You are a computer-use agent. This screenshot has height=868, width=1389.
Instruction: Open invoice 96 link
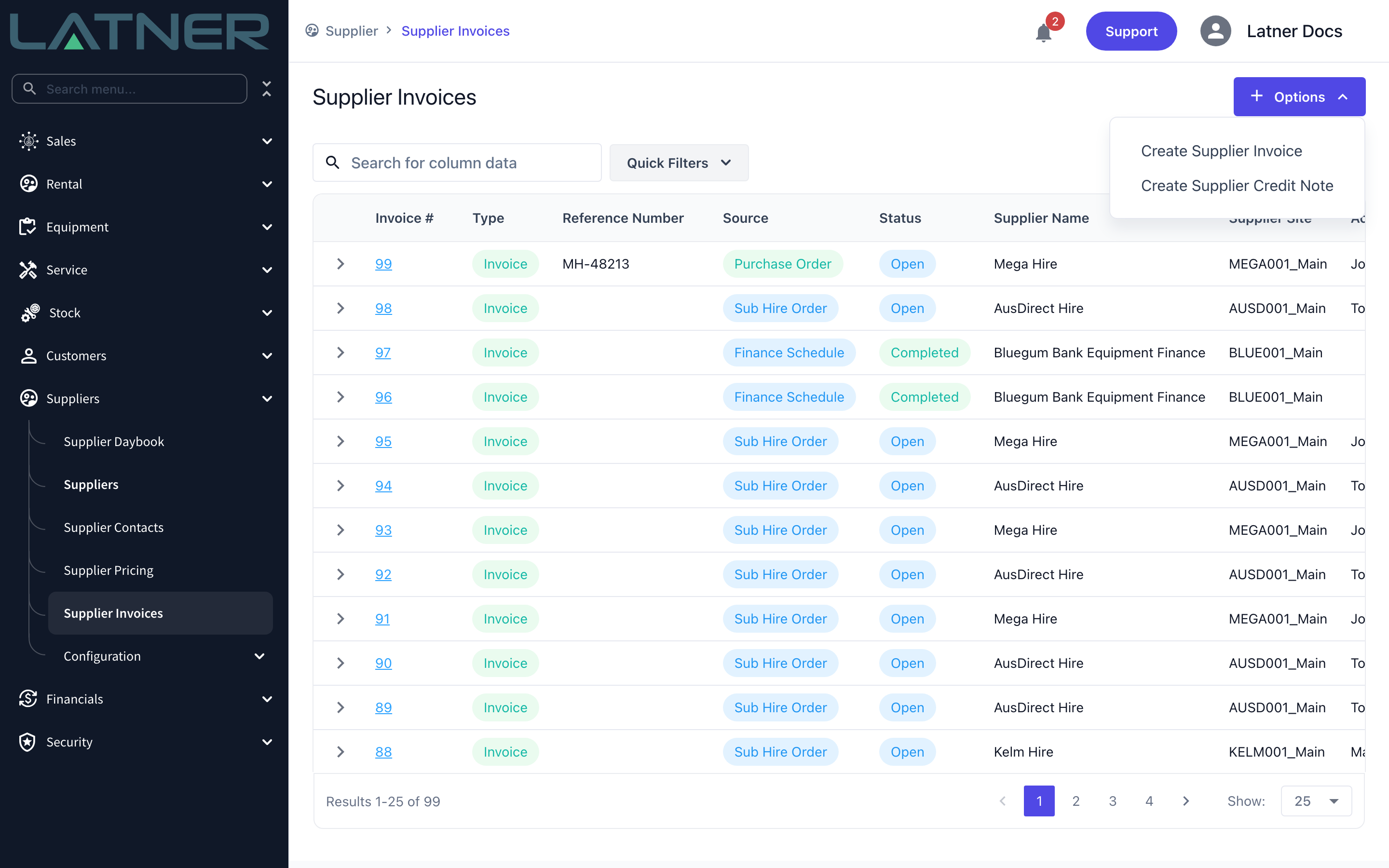[x=383, y=397]
